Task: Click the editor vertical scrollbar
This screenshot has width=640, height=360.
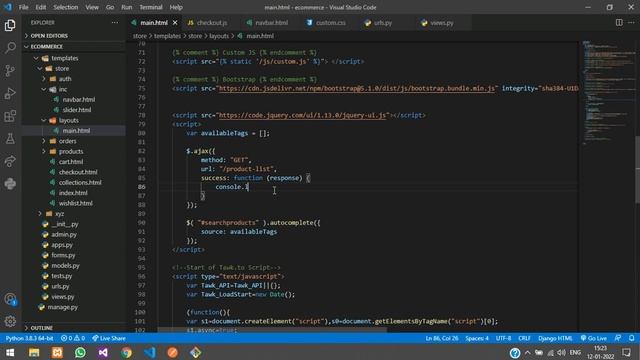Action: pos(637,169)
